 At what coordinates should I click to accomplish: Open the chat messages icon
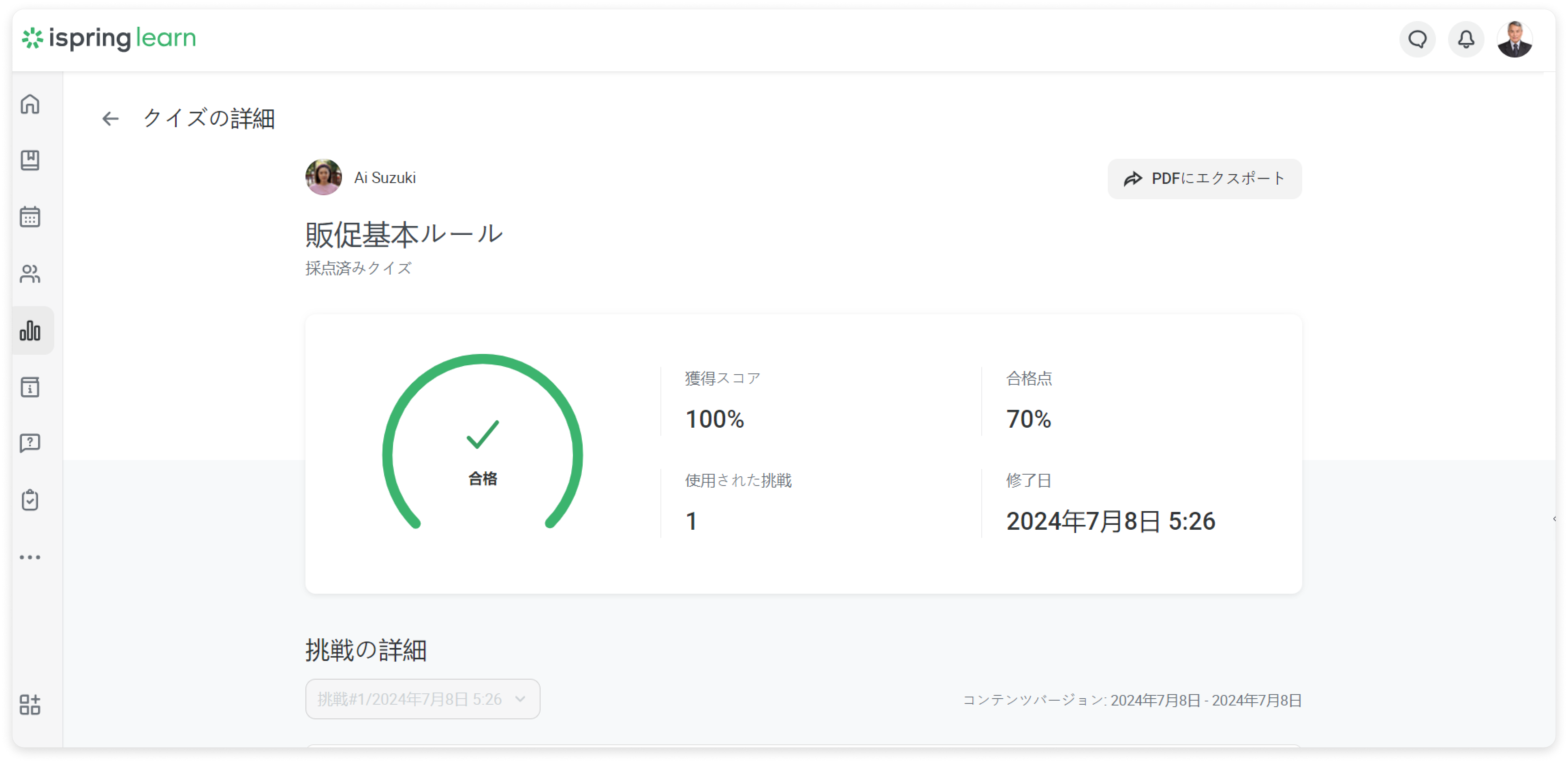point(1418,40)
